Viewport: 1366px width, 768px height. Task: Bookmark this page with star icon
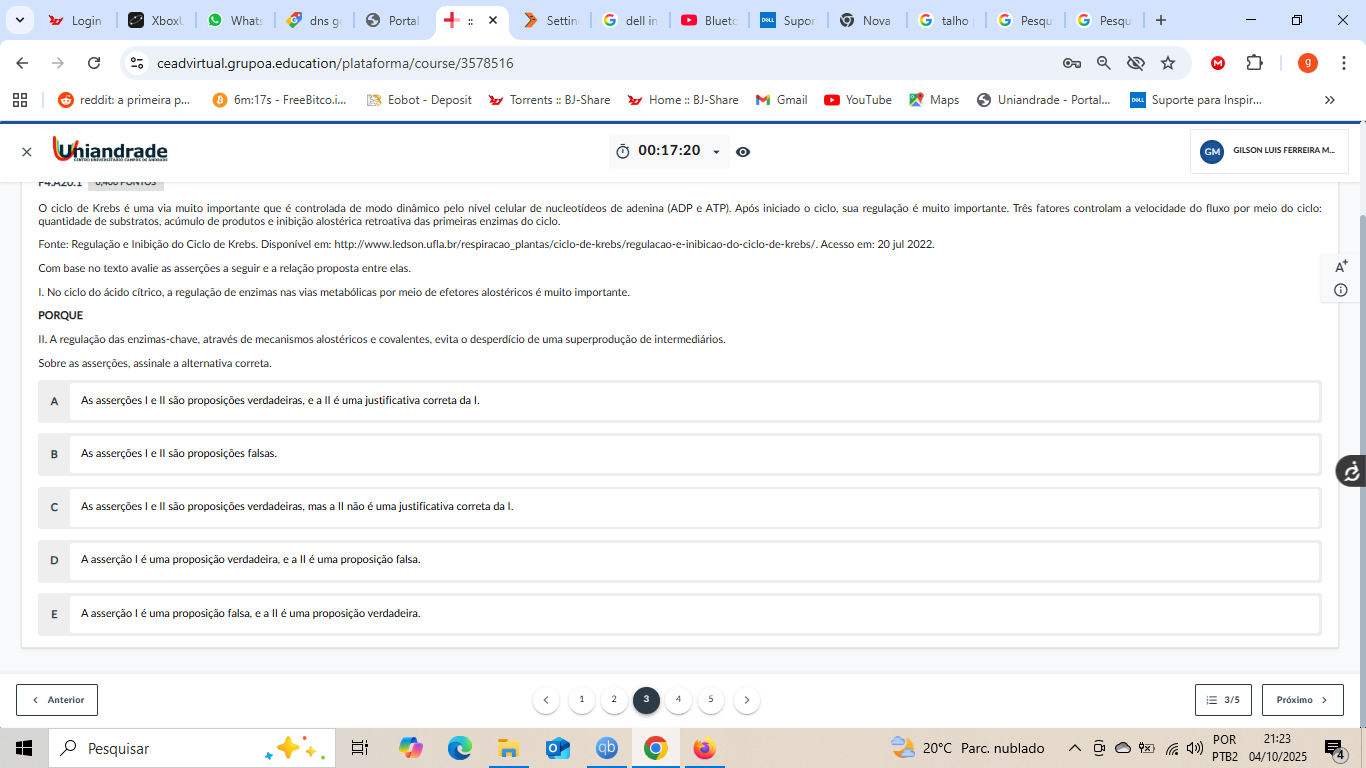pos(1168,63)
